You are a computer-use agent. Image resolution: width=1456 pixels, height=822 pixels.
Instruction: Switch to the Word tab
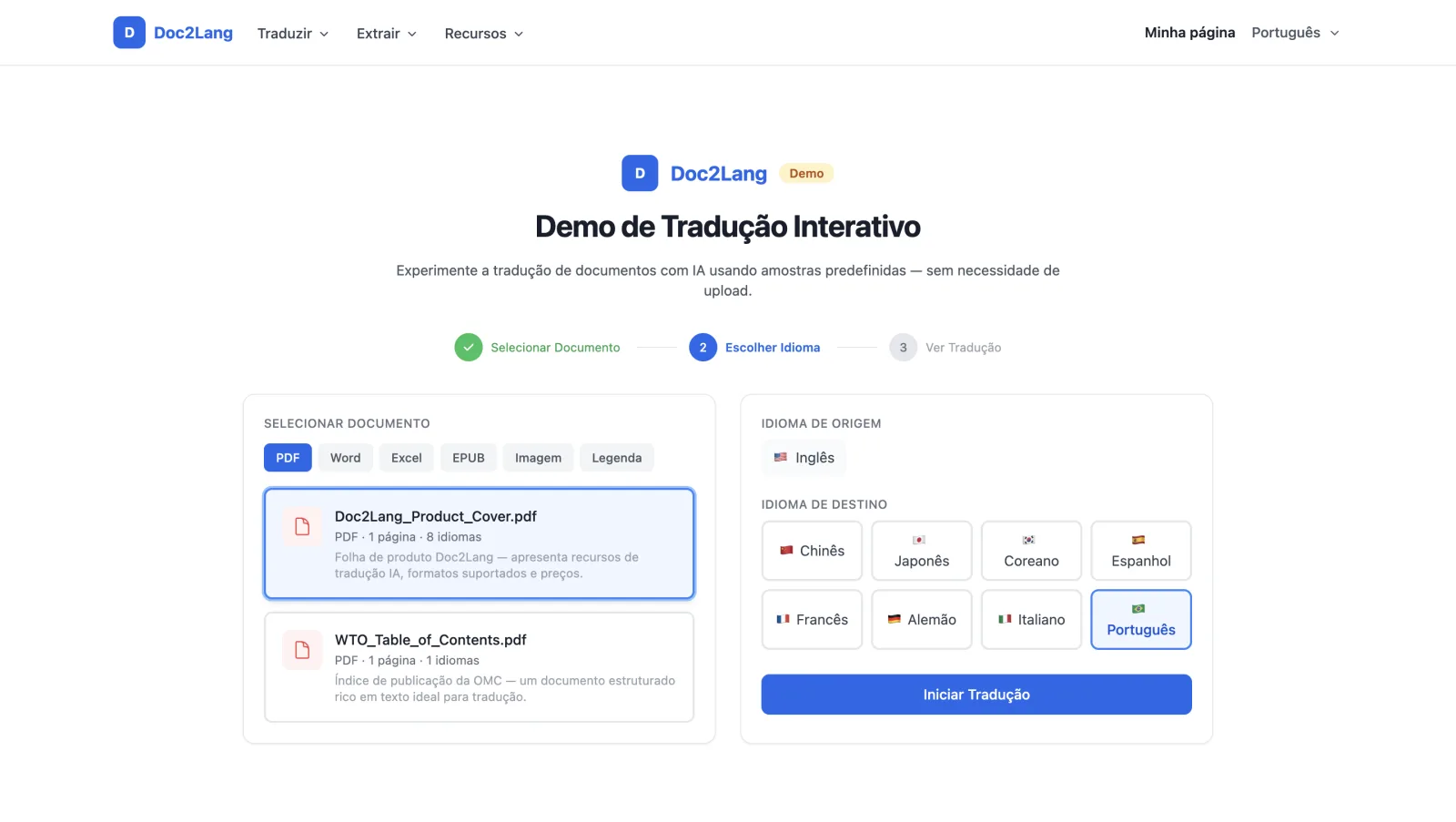point(346,458)
